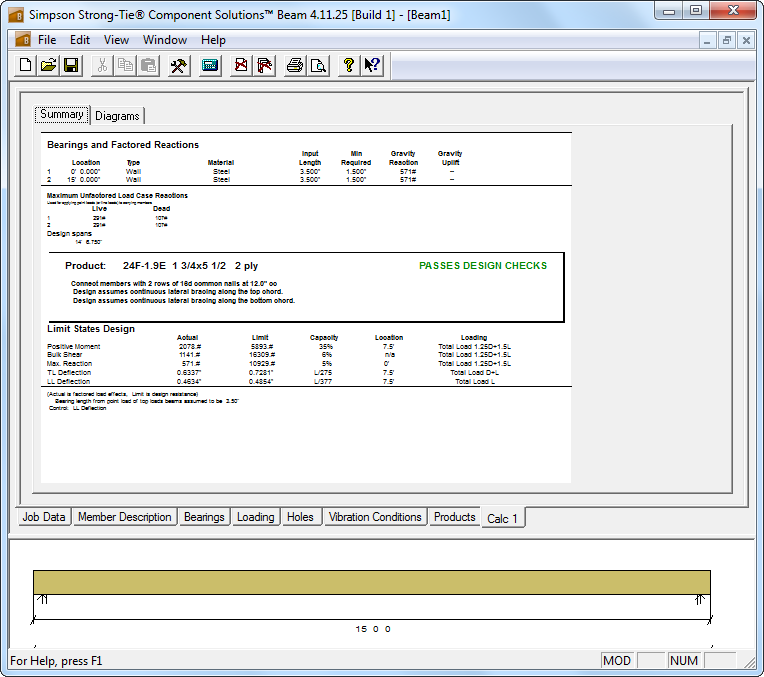
Task: Click the Paste clipboard icon
Action: [148, 65]
